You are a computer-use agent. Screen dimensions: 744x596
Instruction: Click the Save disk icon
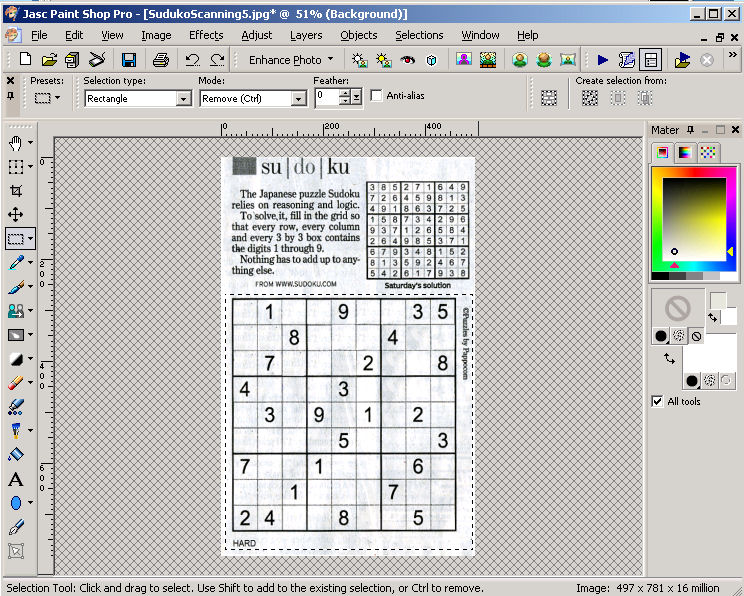pyautogui.click(x=73, y=60)
